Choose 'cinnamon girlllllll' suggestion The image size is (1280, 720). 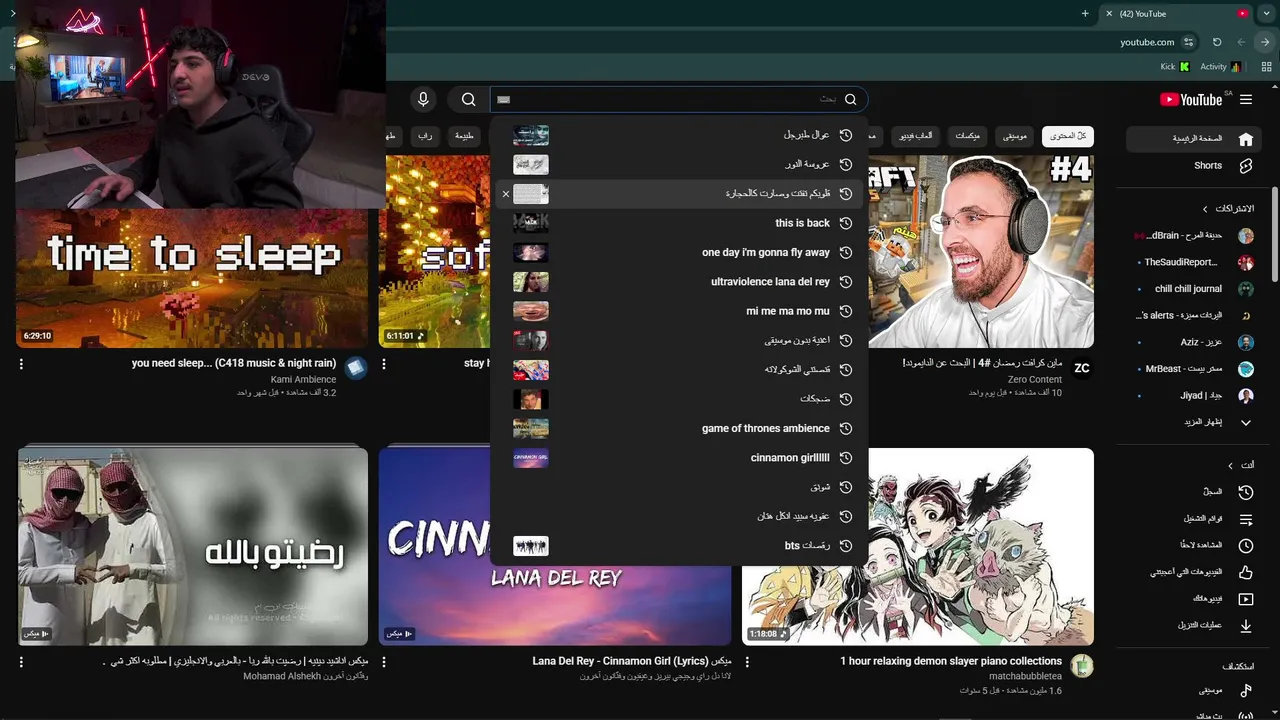[x=678, y=458]
